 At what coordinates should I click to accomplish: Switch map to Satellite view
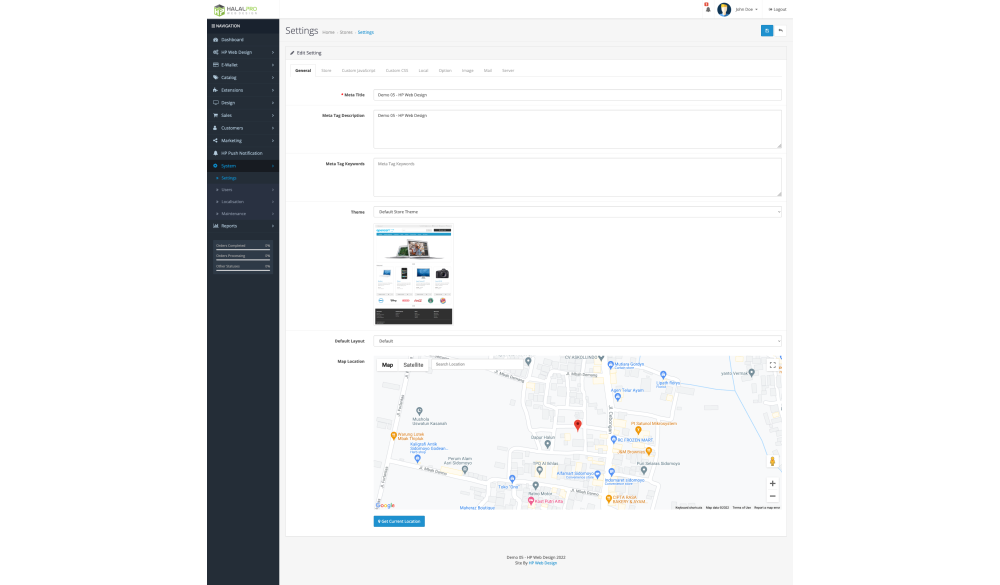[x=413, y=365]
